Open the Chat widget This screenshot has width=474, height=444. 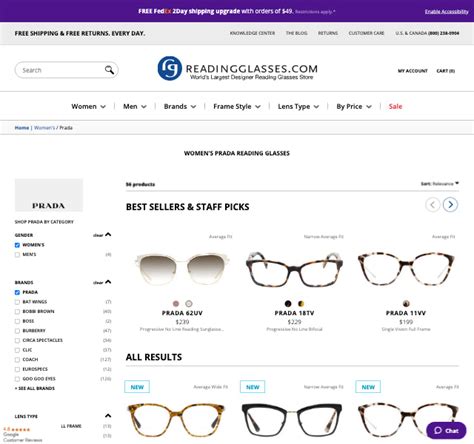tap(446, 430)
